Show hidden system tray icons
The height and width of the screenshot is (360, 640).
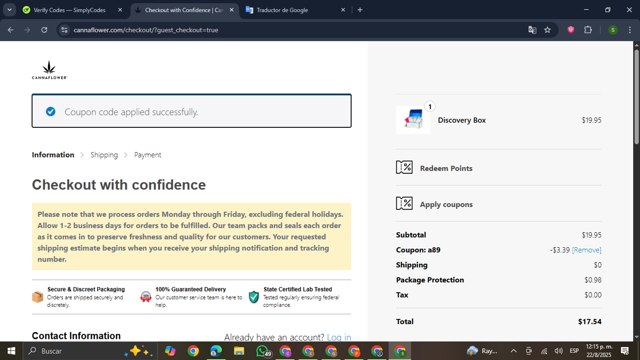coord(513,351)
